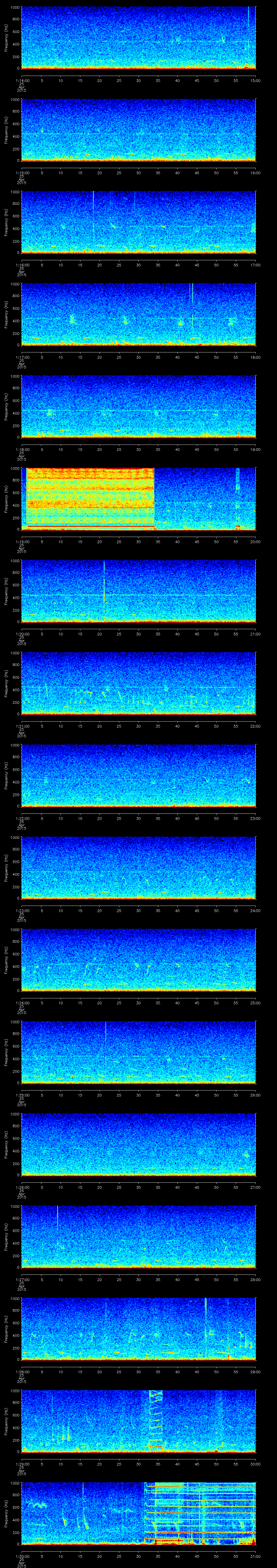Click the spectrogram panel starting at 1:25:00
277x1568 pixels.
(139, 1052)
